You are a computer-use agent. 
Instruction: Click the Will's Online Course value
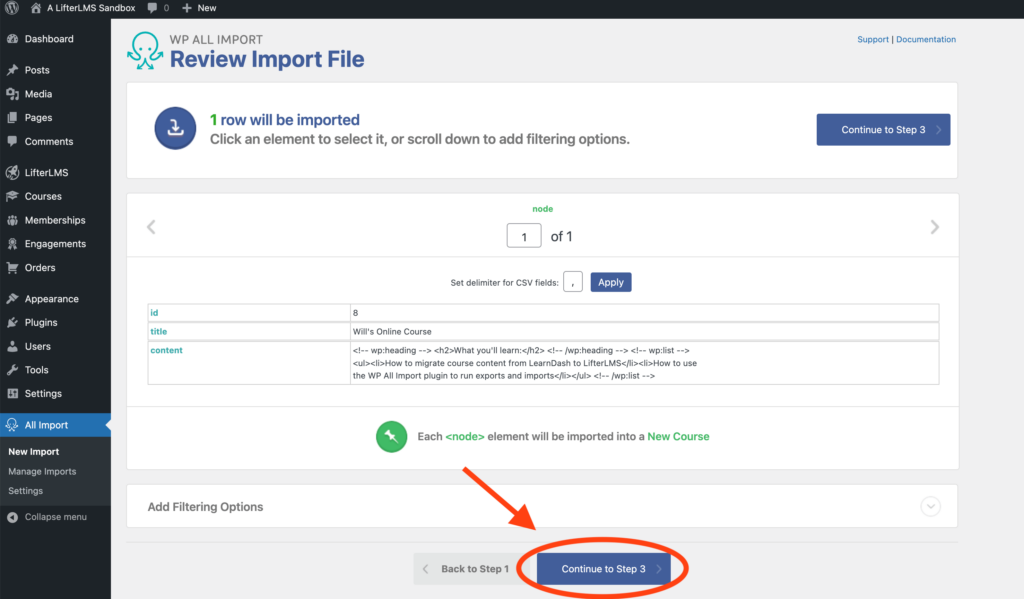[x=392, y=331]
